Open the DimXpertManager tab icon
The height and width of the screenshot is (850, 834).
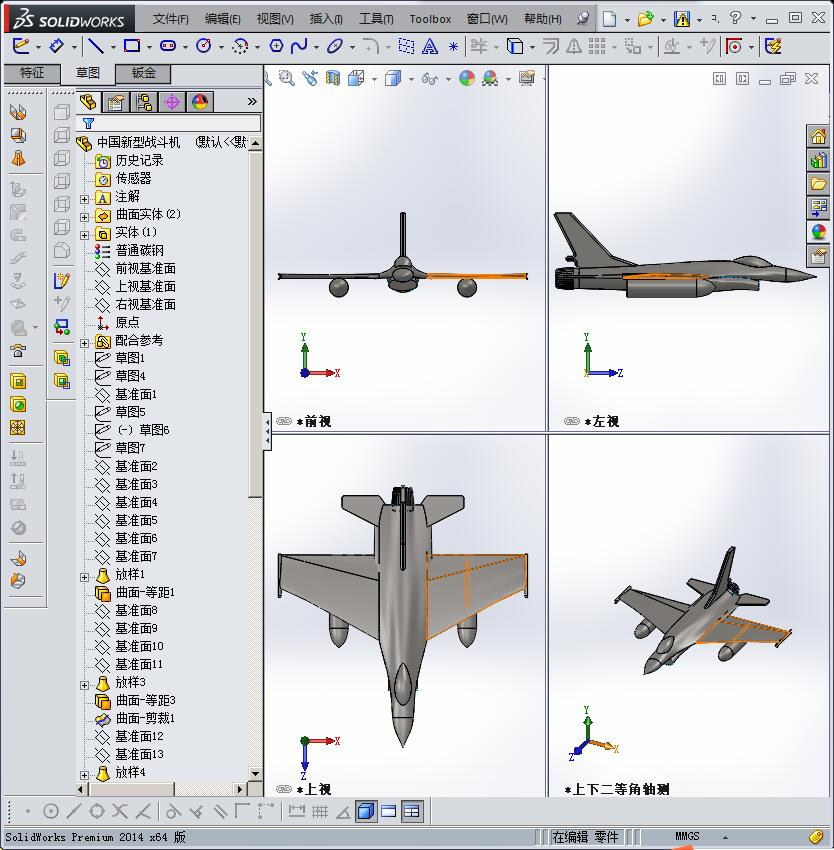(x=172, y=102)
